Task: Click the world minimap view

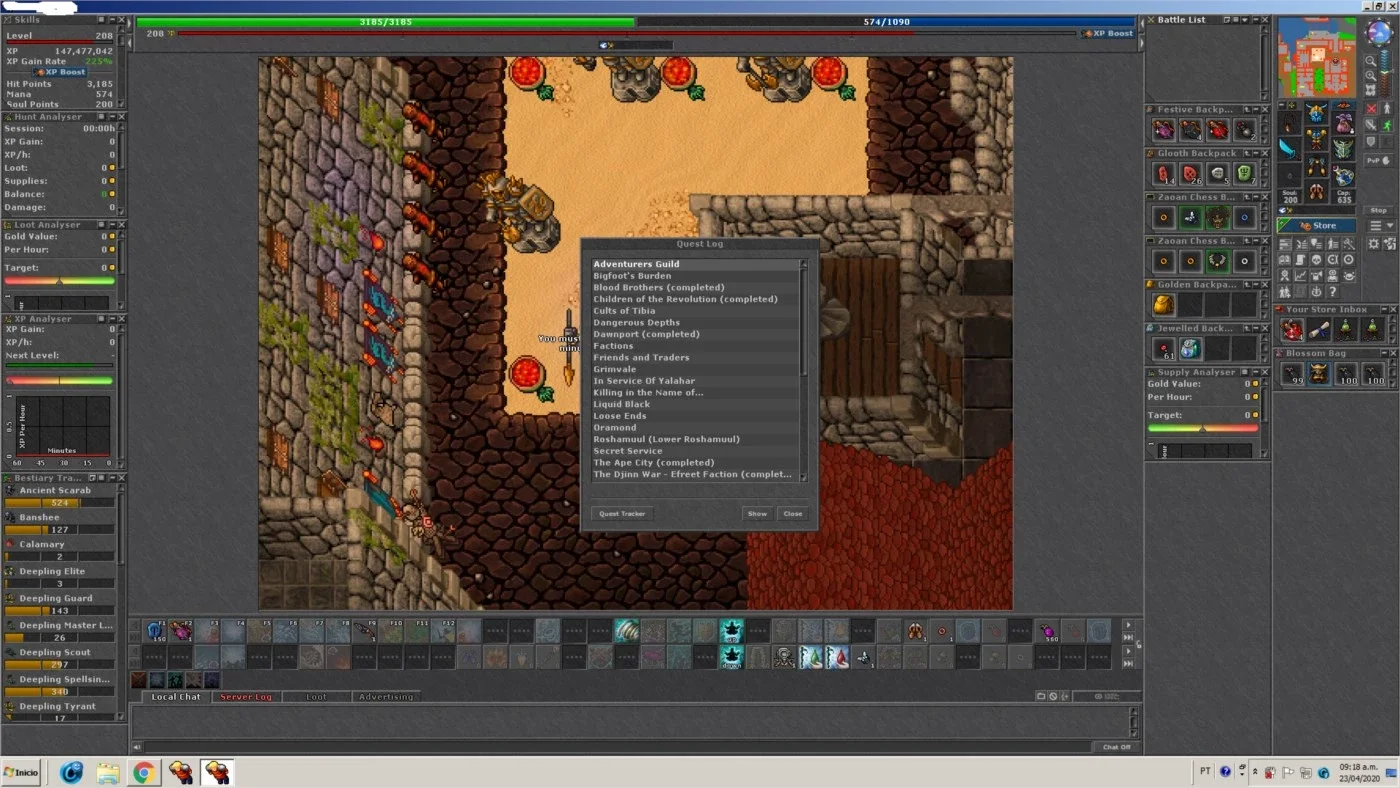Action: (x=1317, y=58)
